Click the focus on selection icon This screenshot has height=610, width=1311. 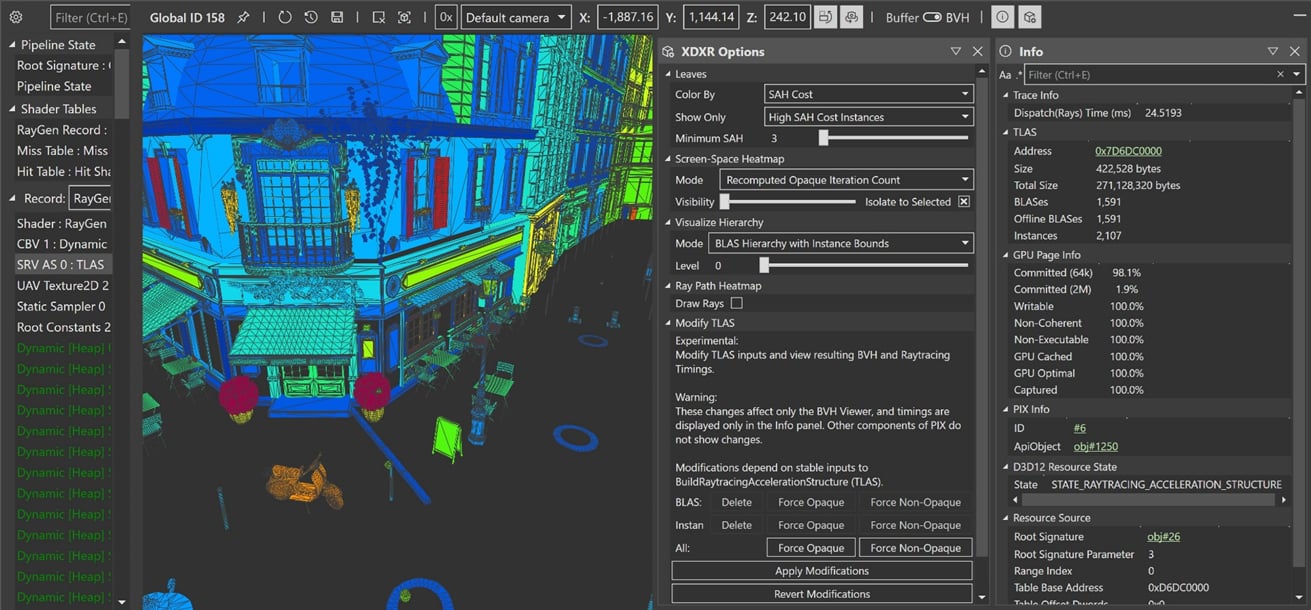pyautogui.click(x=404, y=17)
